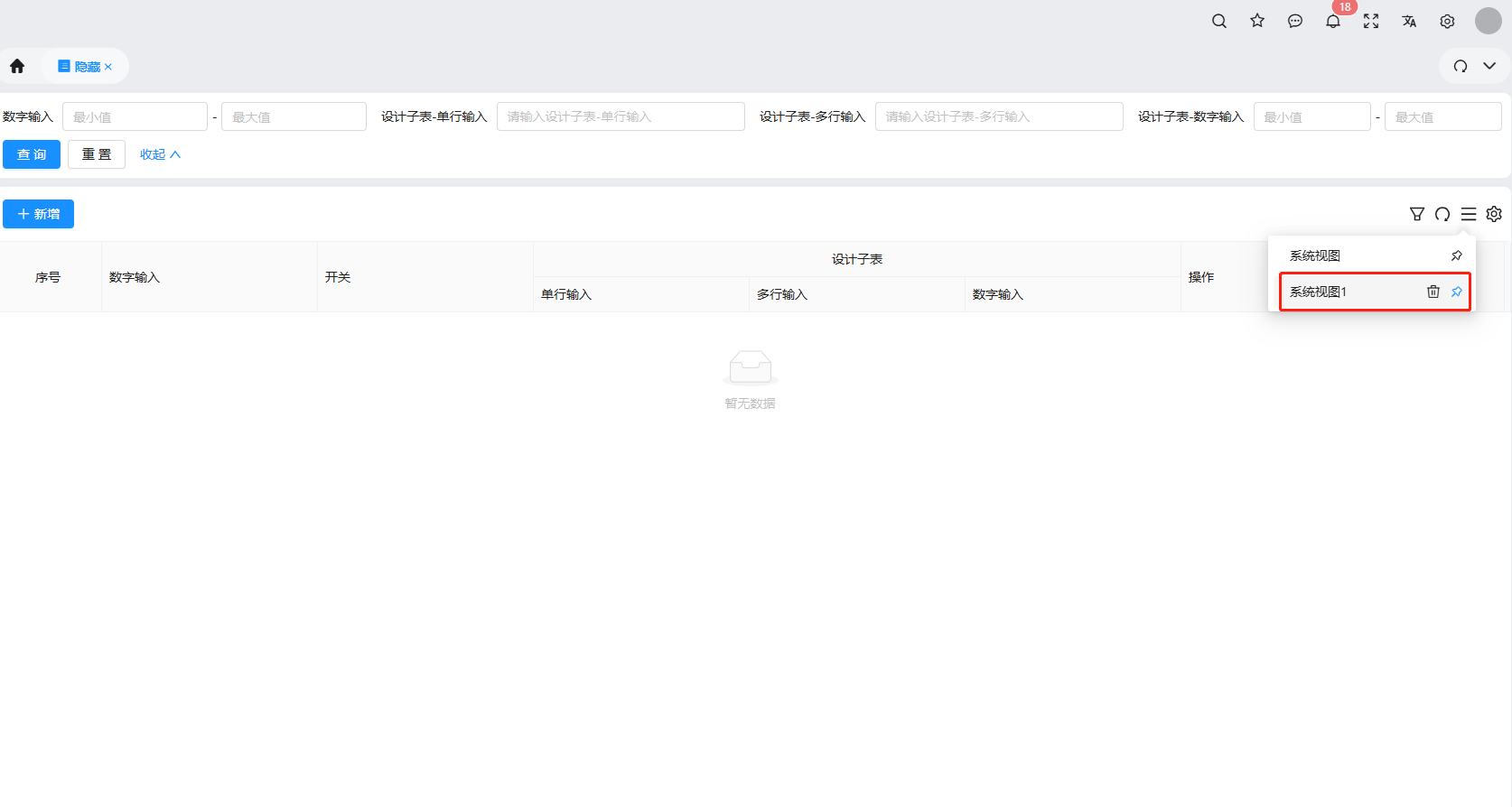Image resolution: width=1512 pixels, height=807 pixels.
Task: Click the 重置 button
Action: (x=97, y=154)
